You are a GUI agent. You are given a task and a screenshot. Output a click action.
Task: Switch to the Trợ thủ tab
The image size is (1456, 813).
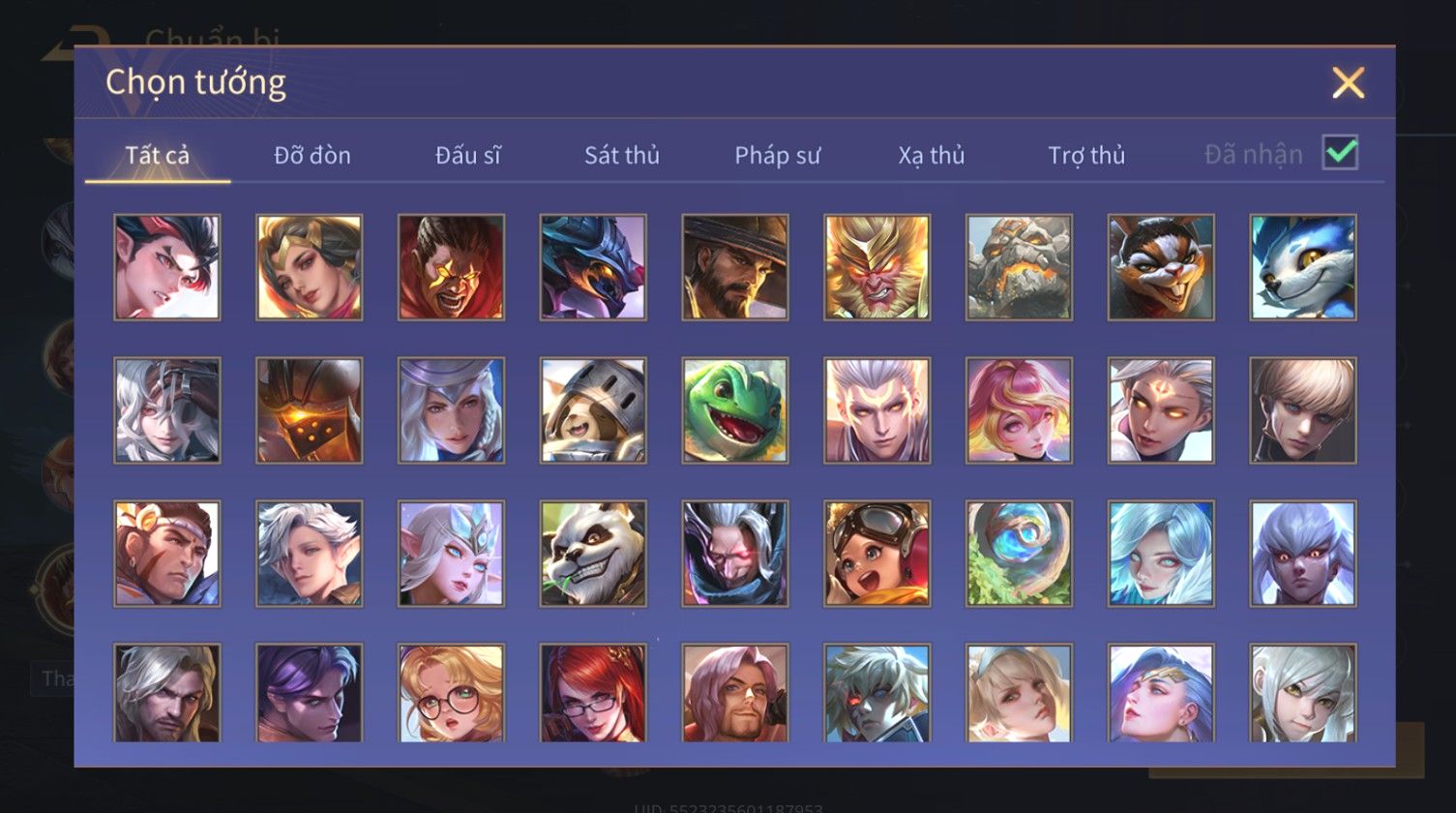click(x=1087, y=155)
